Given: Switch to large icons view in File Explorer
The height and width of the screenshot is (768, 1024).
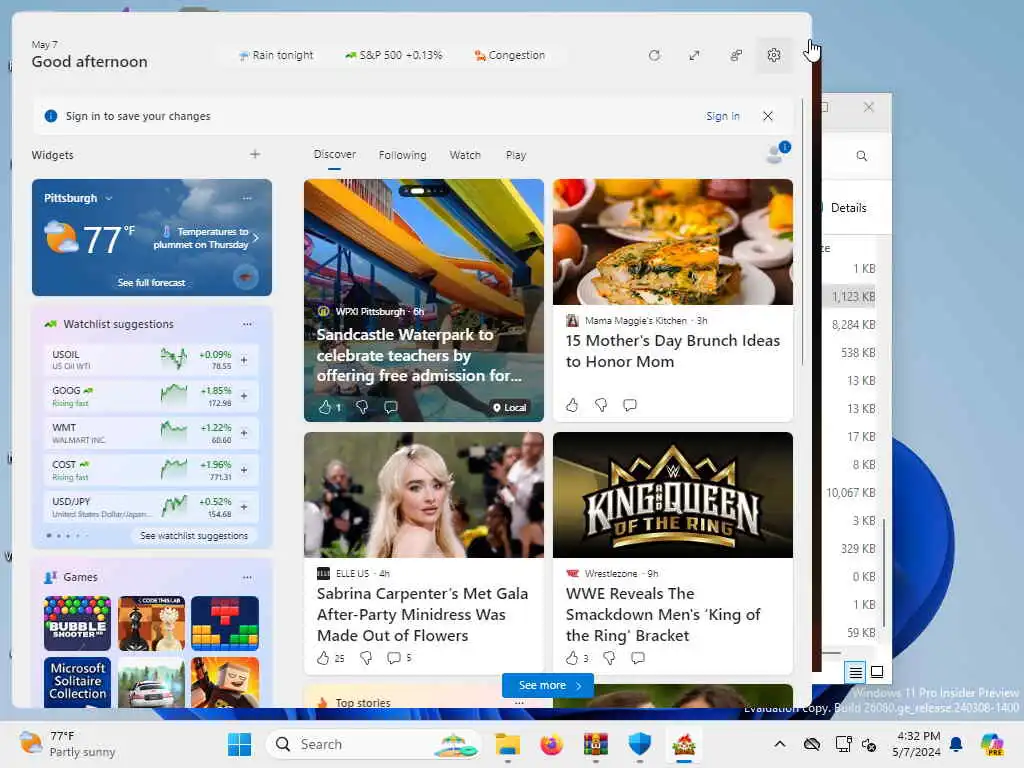Looking at the screenshot, I should [877, 672].
